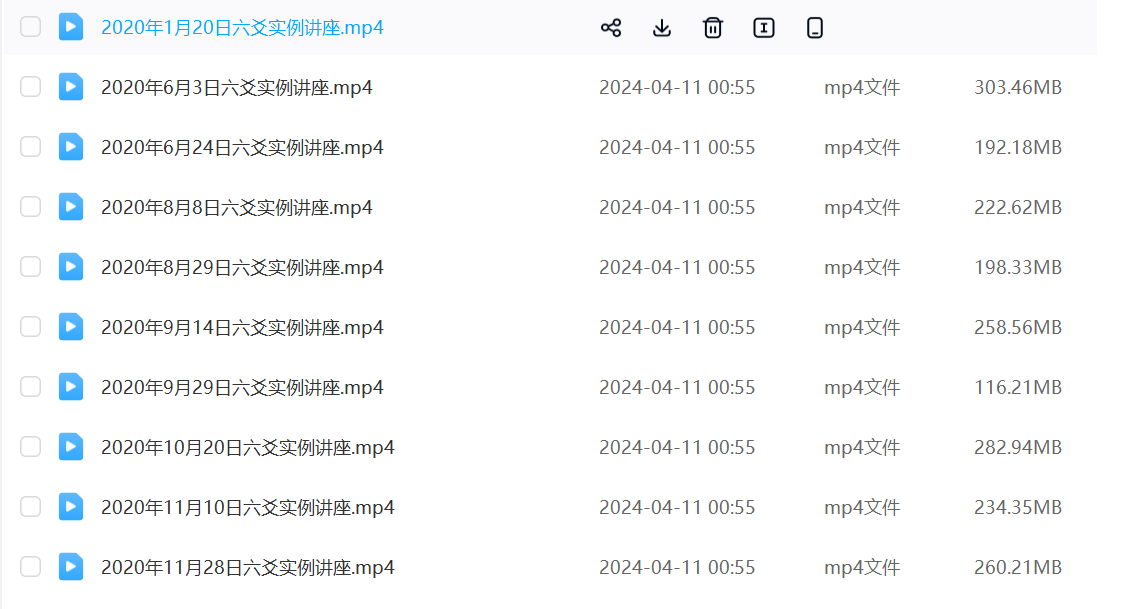Click the mobile device icon
This screenshot has height=609, width=1137.
815,28
